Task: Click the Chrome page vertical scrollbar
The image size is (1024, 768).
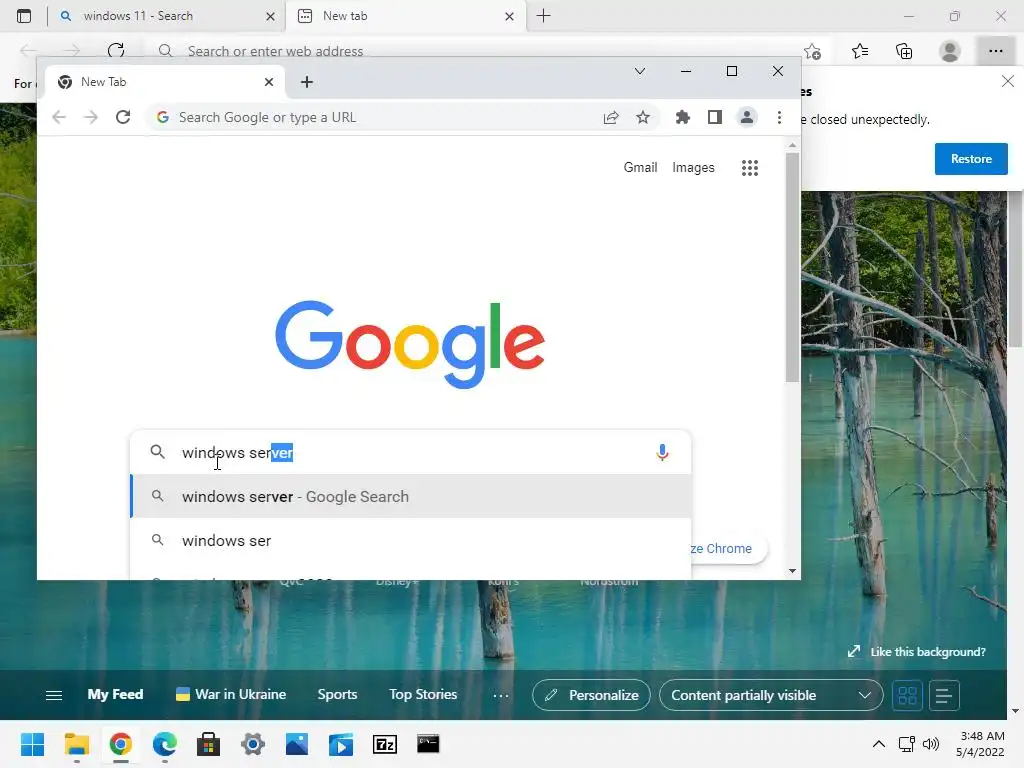Action: point(792,268)
